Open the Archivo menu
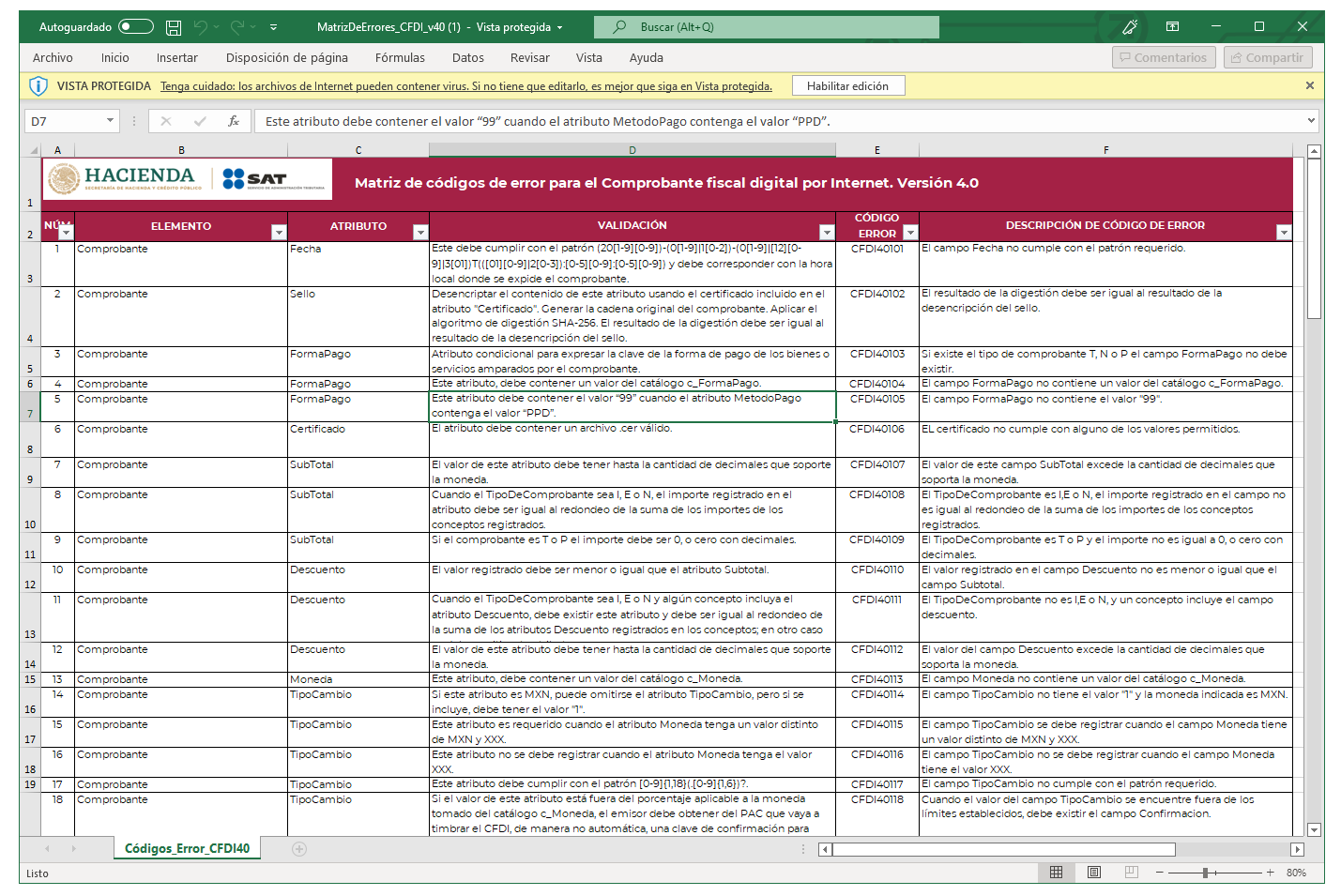Image resolution: width=1341 pixels, height=896 pixels. pyautogui.click(x=53, y=57)
